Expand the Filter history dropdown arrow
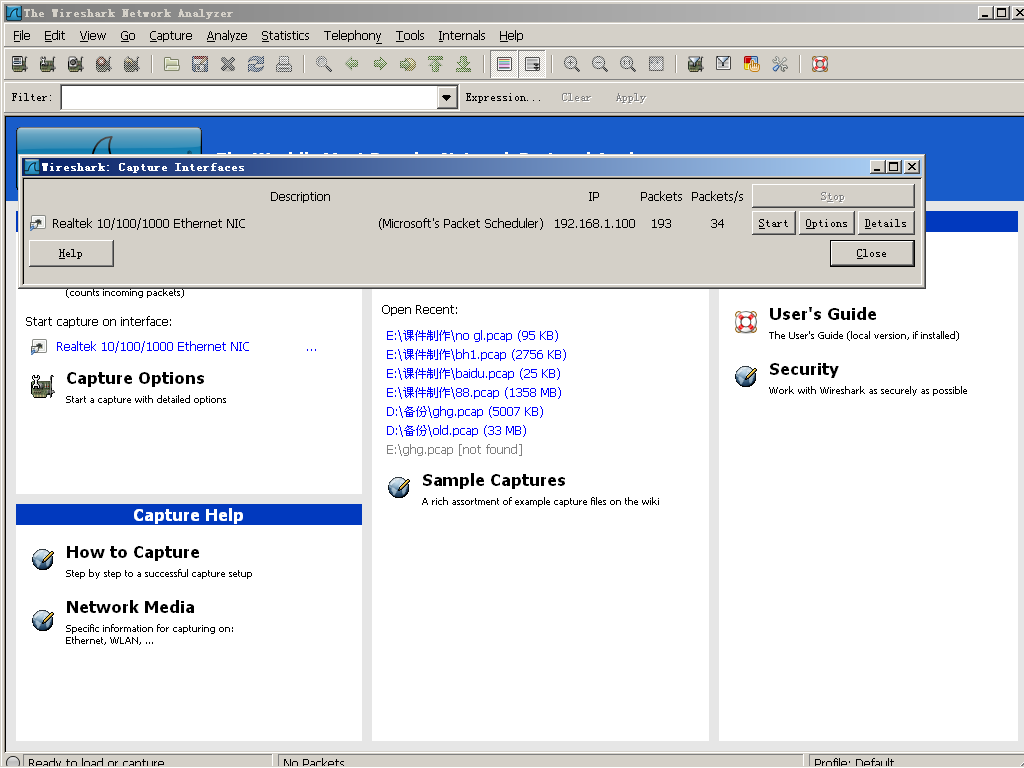The image size is (1024, 768). [447, 98]
